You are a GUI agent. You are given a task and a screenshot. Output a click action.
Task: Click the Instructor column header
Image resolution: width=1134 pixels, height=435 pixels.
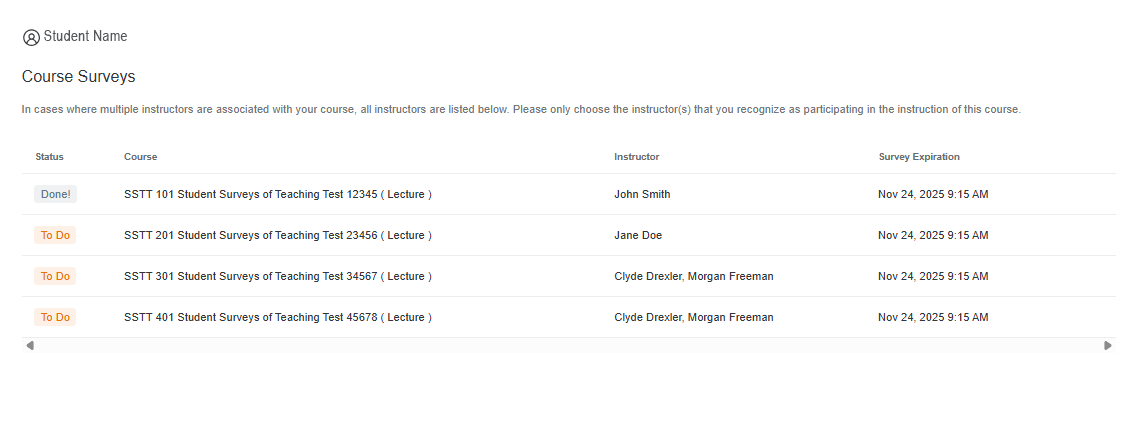point(636,157)
